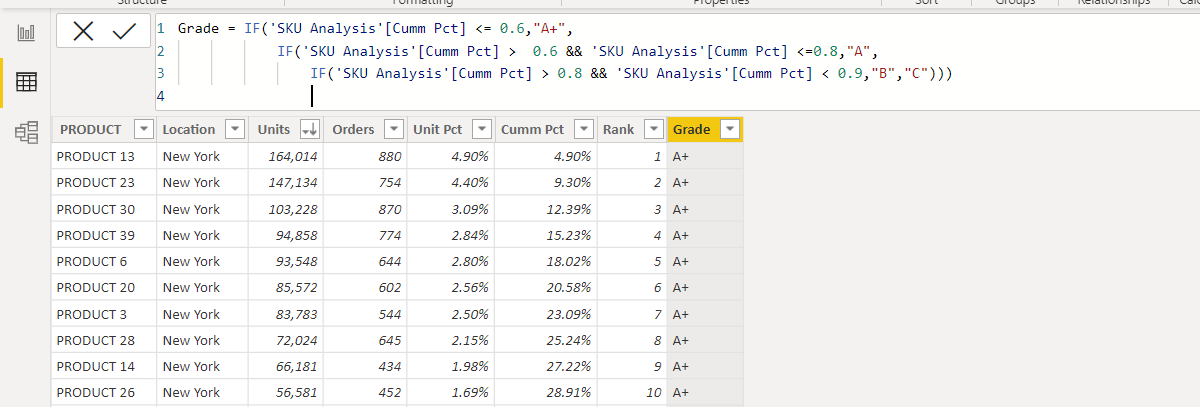Click Cumm Pct value 9.30%

(571, 182)
